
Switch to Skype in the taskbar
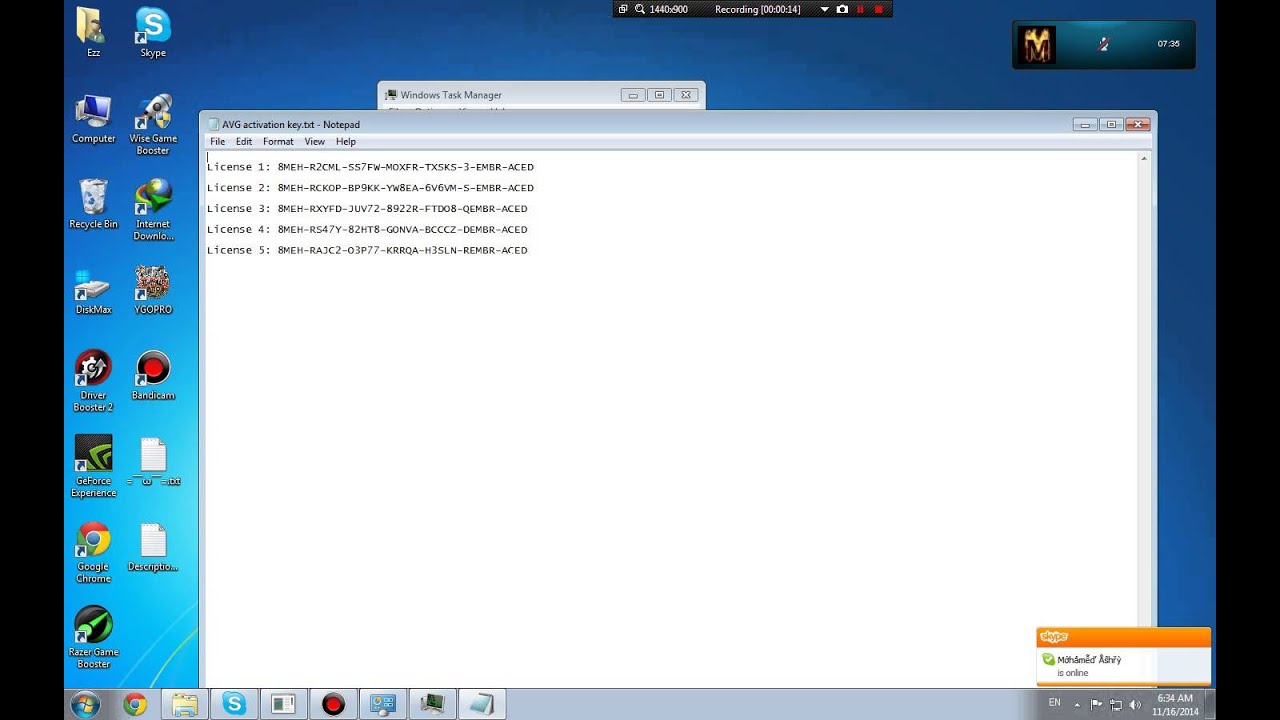click(x=234, y=704)
